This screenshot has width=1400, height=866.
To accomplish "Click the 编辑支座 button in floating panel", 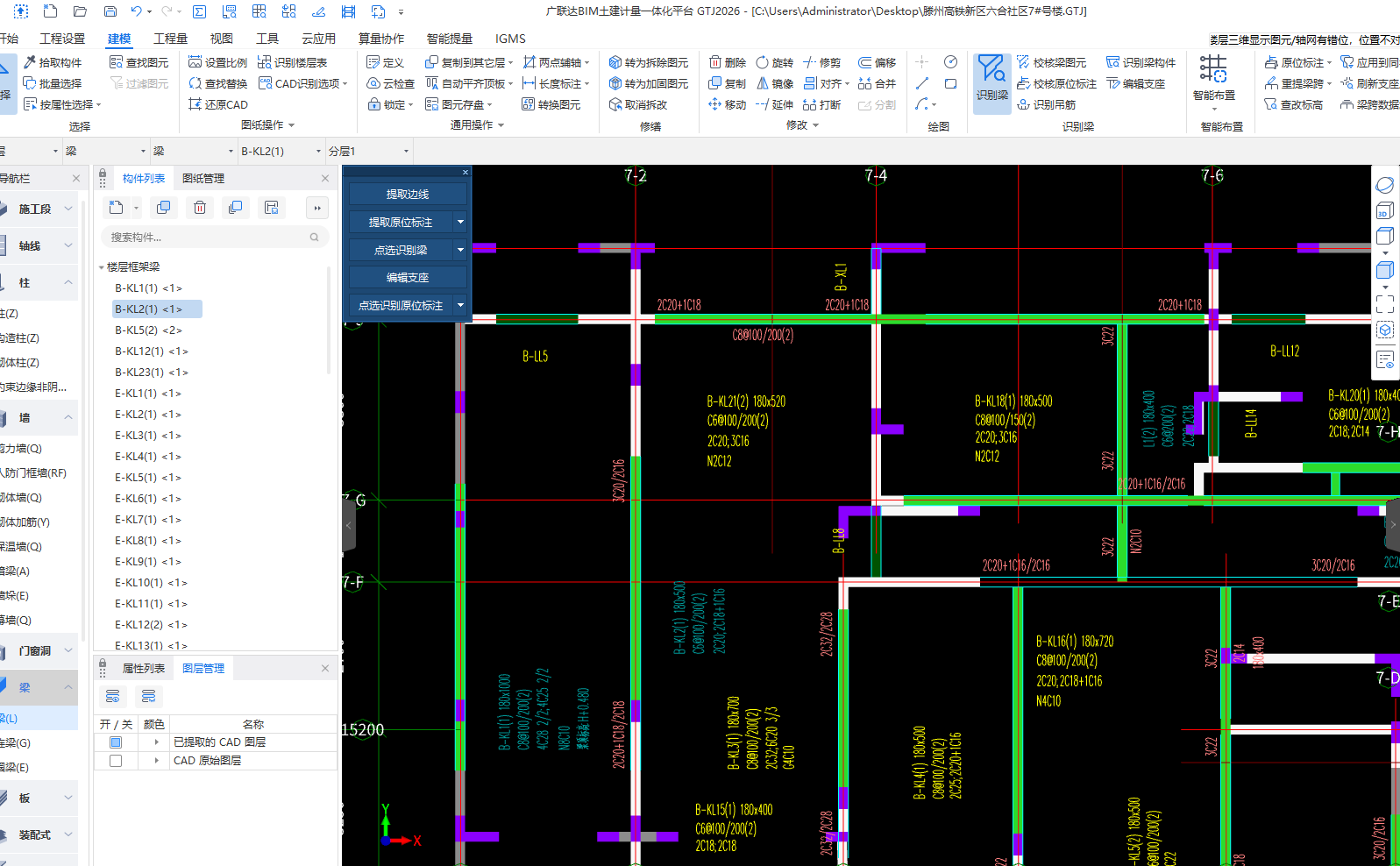I will pos(407,278).
